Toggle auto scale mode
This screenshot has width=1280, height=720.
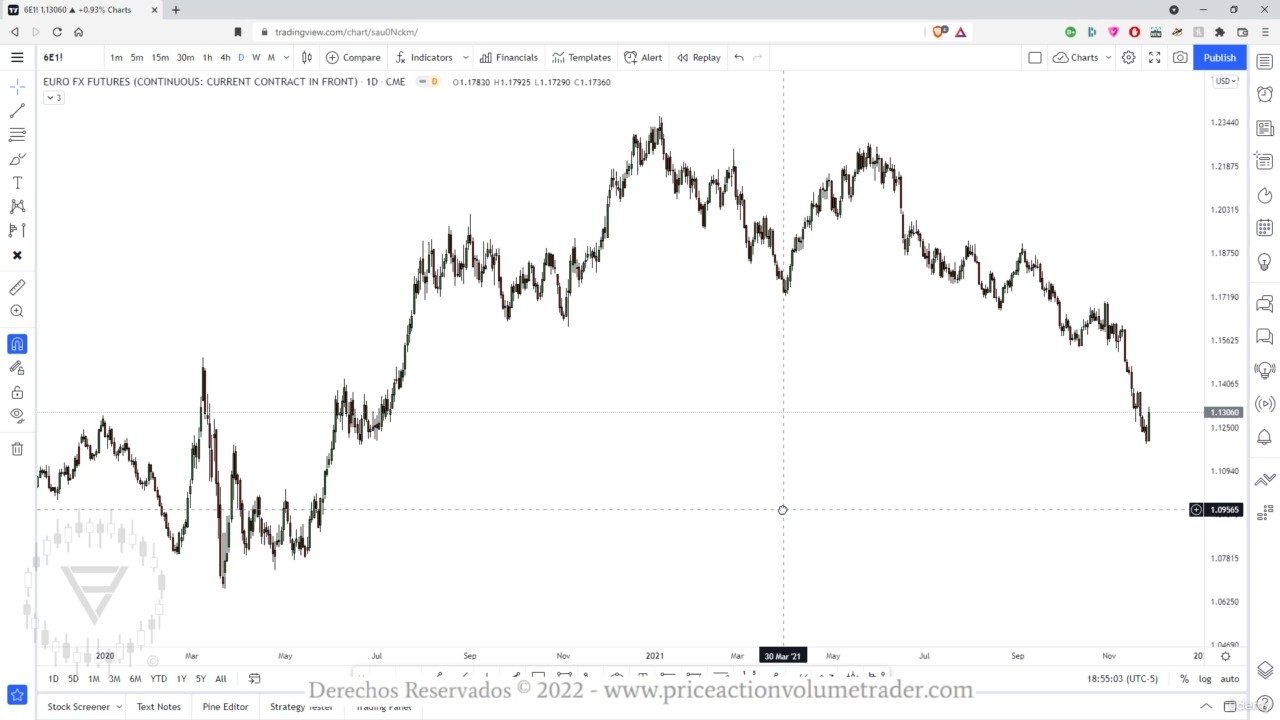tap(1230, 679)
